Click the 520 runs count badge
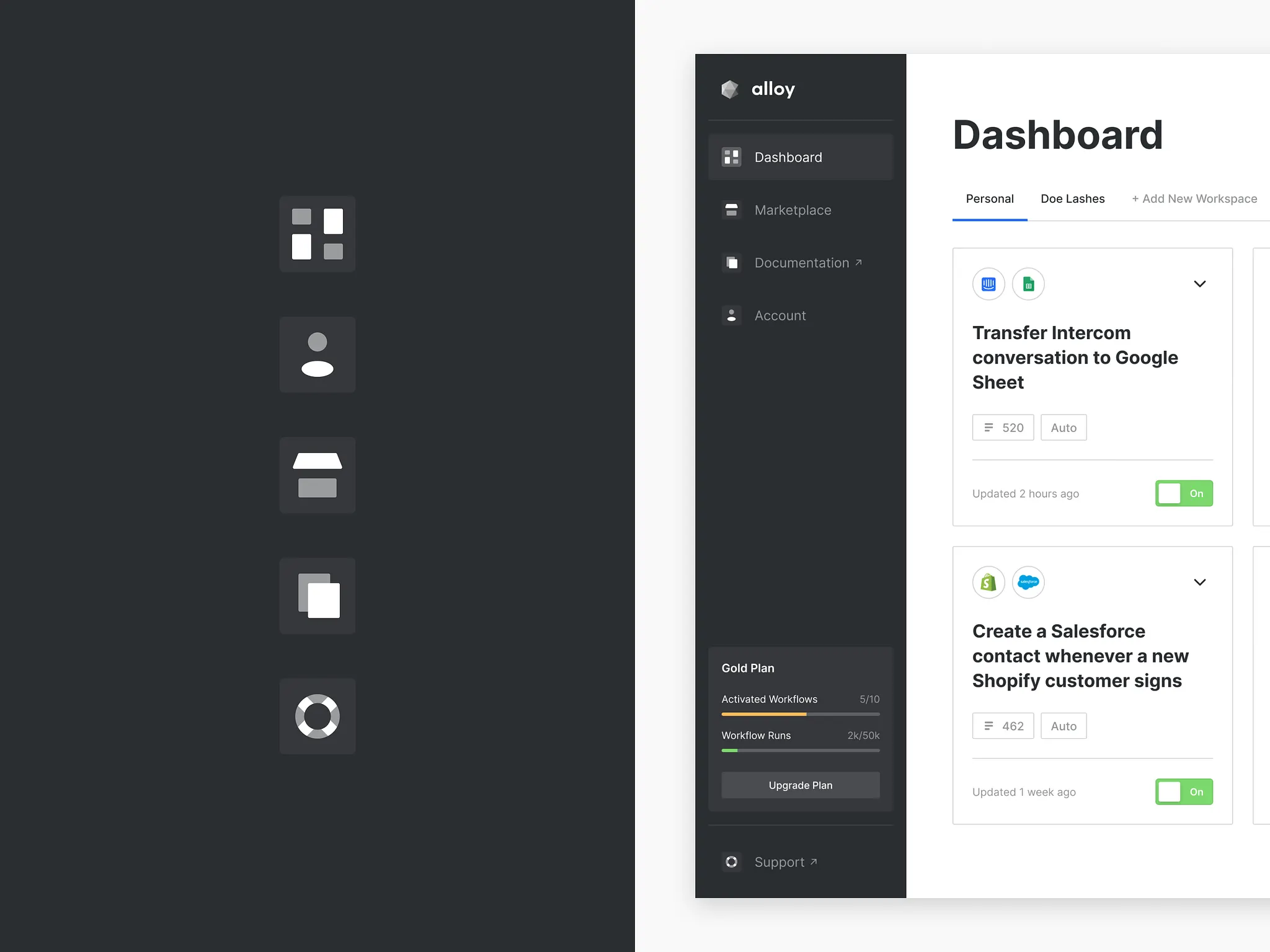The width and height of the screenshot is (1270, 952). coord(1003,428)
